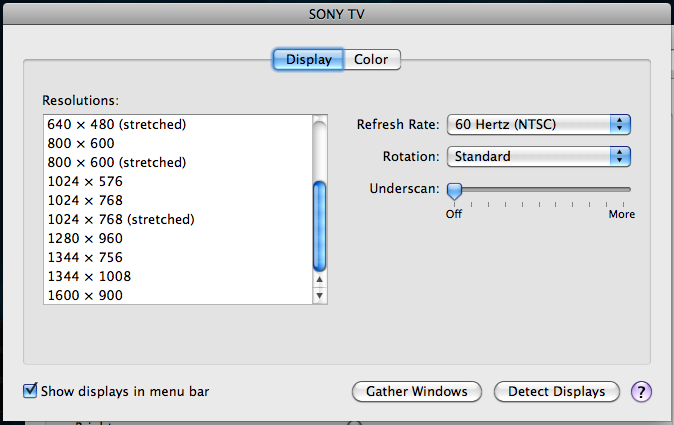The image size is (674, 425).
Task: Click the Detect Displays button
Action: click(556, 391)
